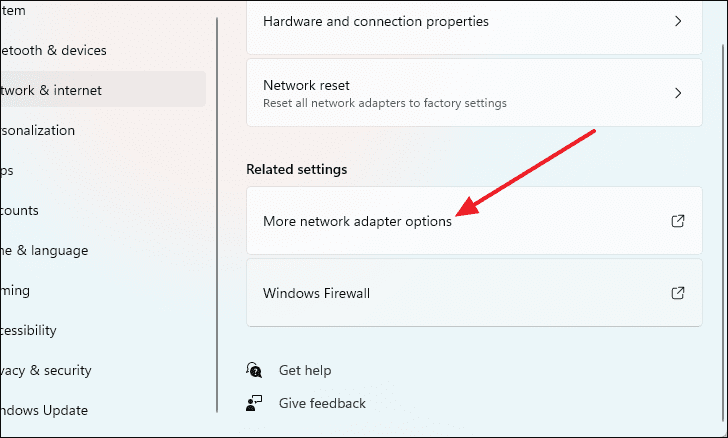Open external link icon for More network adapter options
The image size is (728, 438).
point(678,221)
